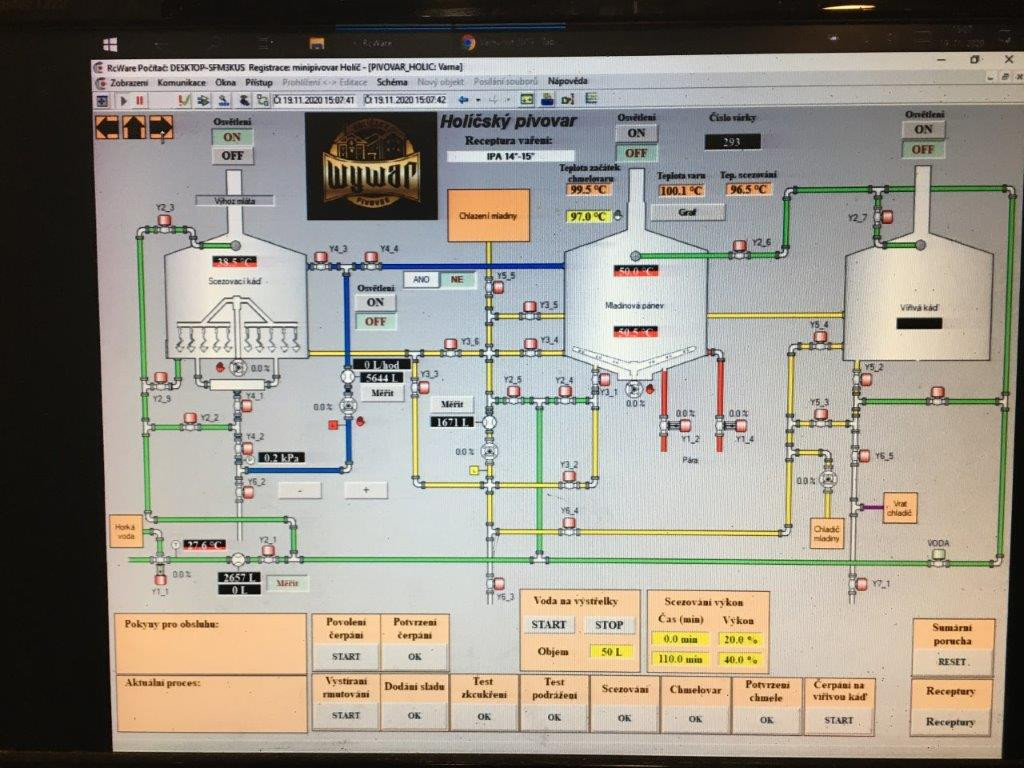Screen dimensions: 1024x768
Task: Open dropdown arrow beside blue back arrow
Action: [478, 100]
